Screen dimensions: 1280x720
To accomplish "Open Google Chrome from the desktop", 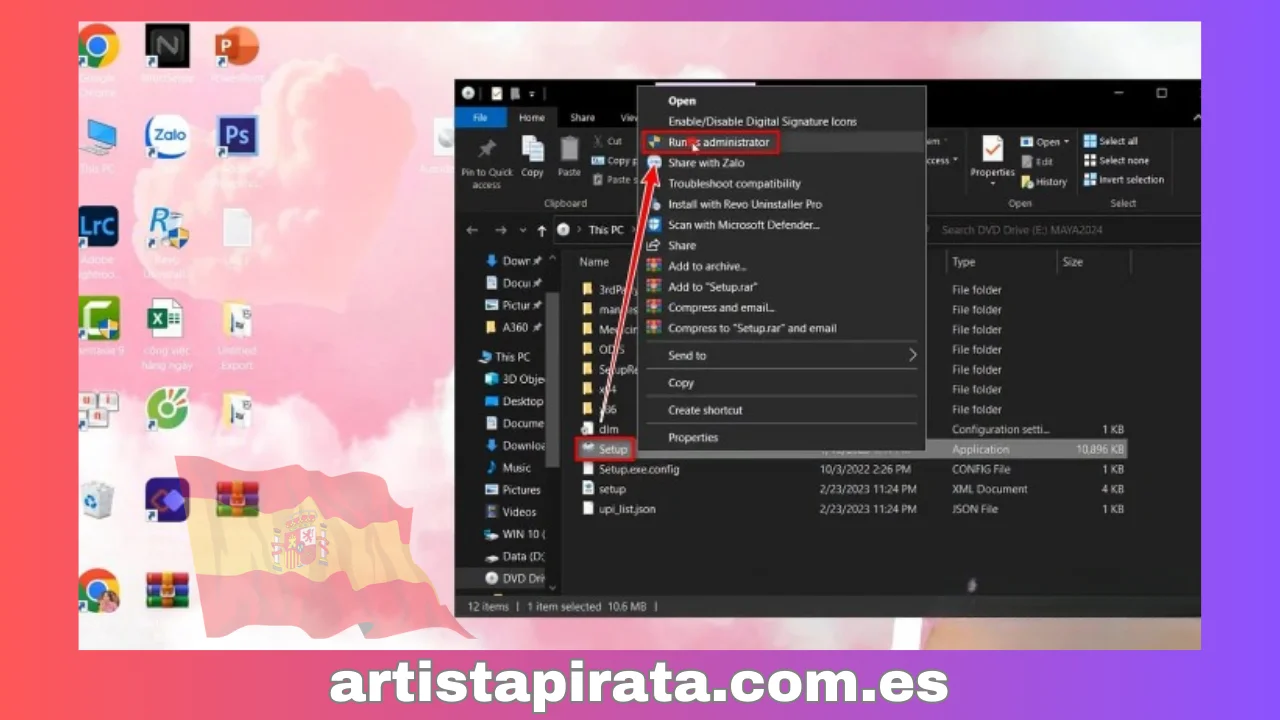I will pos(98,46).
